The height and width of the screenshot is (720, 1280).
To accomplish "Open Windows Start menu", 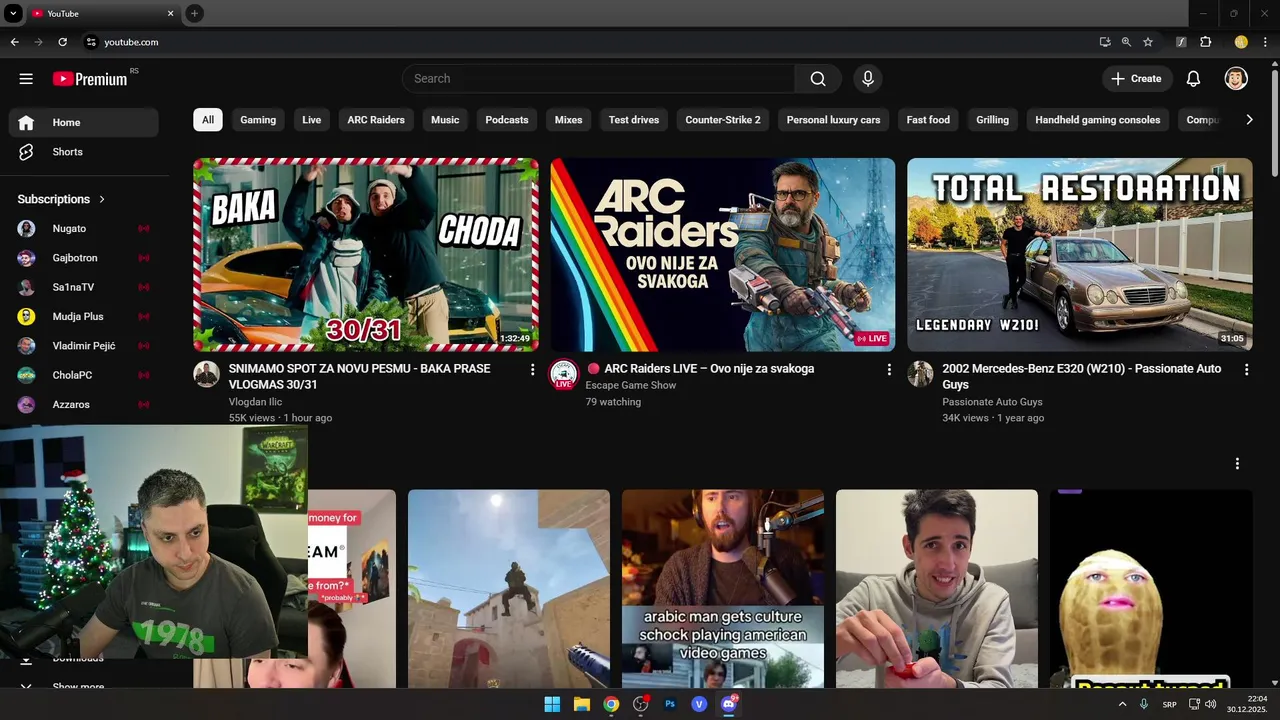I will [x=552, y=704].
